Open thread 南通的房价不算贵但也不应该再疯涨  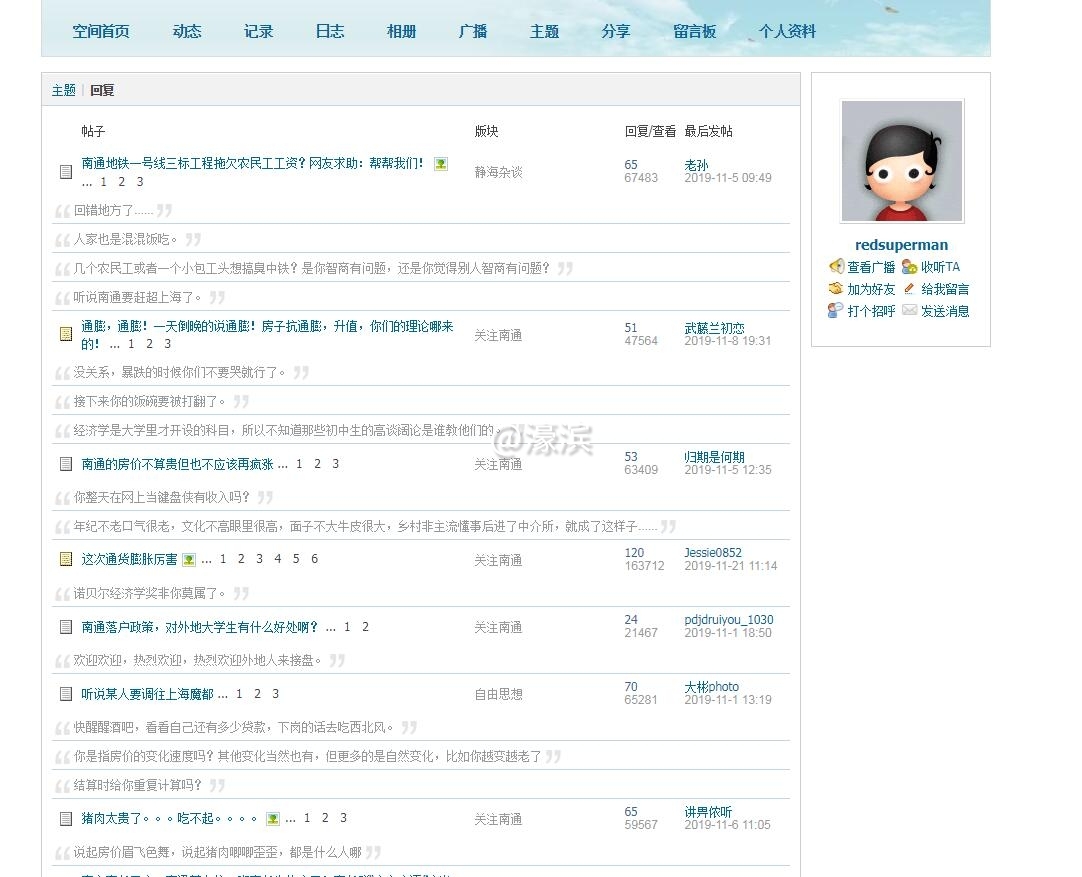[178, 464]
